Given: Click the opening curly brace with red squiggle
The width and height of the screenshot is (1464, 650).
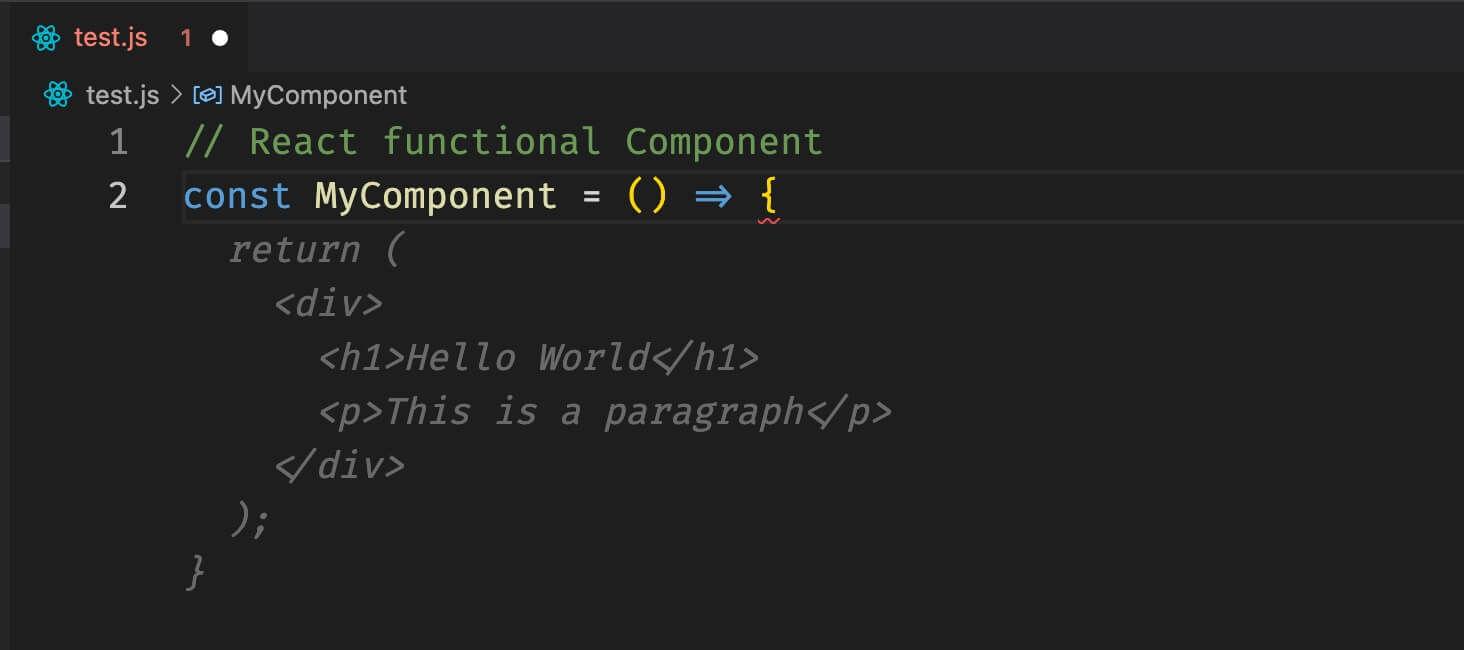Looking at the screenshot, I should tap(769, 197).
